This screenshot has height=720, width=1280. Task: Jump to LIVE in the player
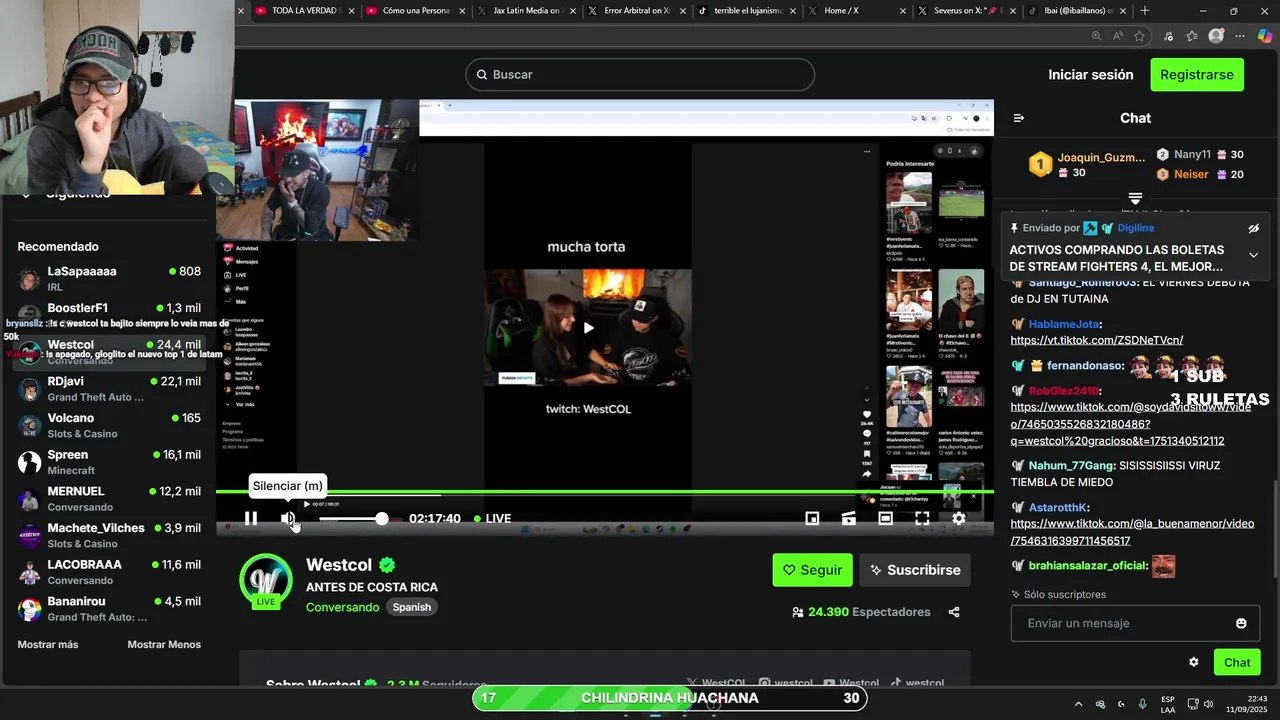492,518
